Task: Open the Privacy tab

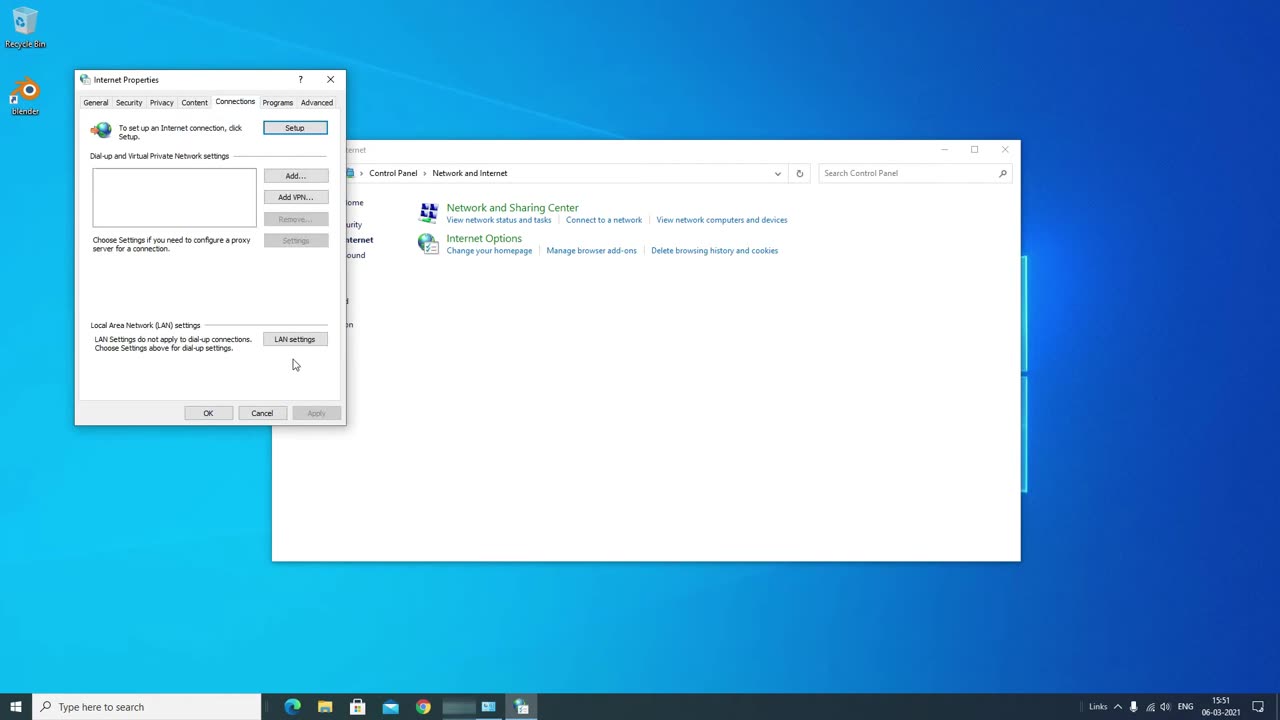Action: (x=162, y=102)
